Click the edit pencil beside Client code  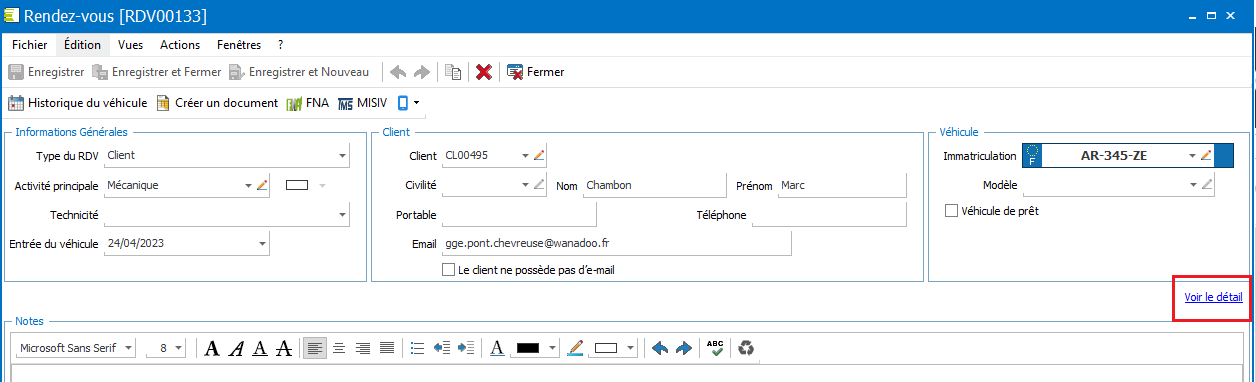[x=539, y=155]
